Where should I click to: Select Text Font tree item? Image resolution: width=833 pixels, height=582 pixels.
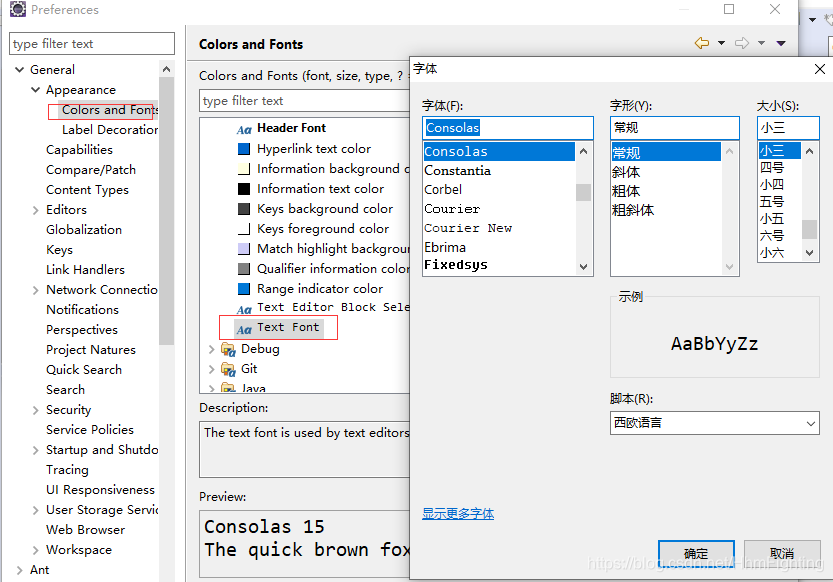(x=288, y=328)
